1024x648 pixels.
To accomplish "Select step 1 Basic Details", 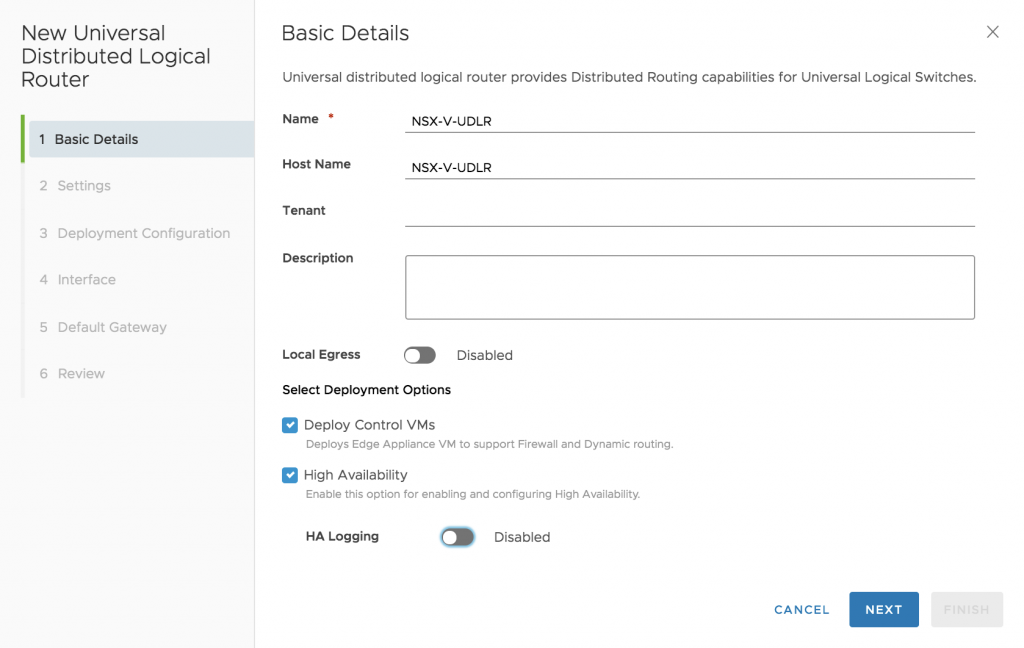I will 141,139.
